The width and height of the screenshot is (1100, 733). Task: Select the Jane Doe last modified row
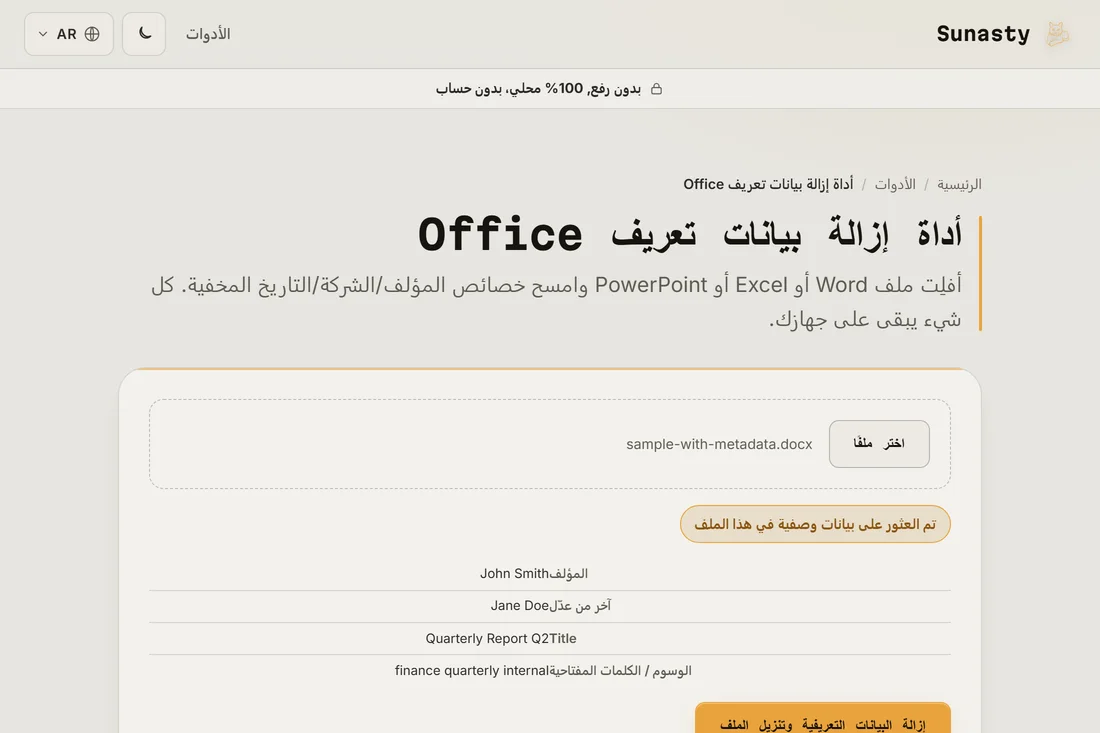click(549, 606)
